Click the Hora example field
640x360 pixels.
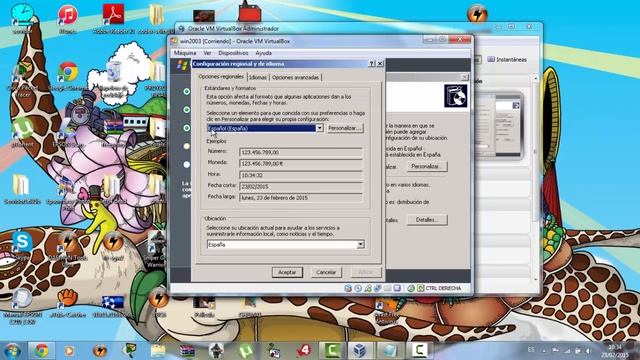pos(301,175)
